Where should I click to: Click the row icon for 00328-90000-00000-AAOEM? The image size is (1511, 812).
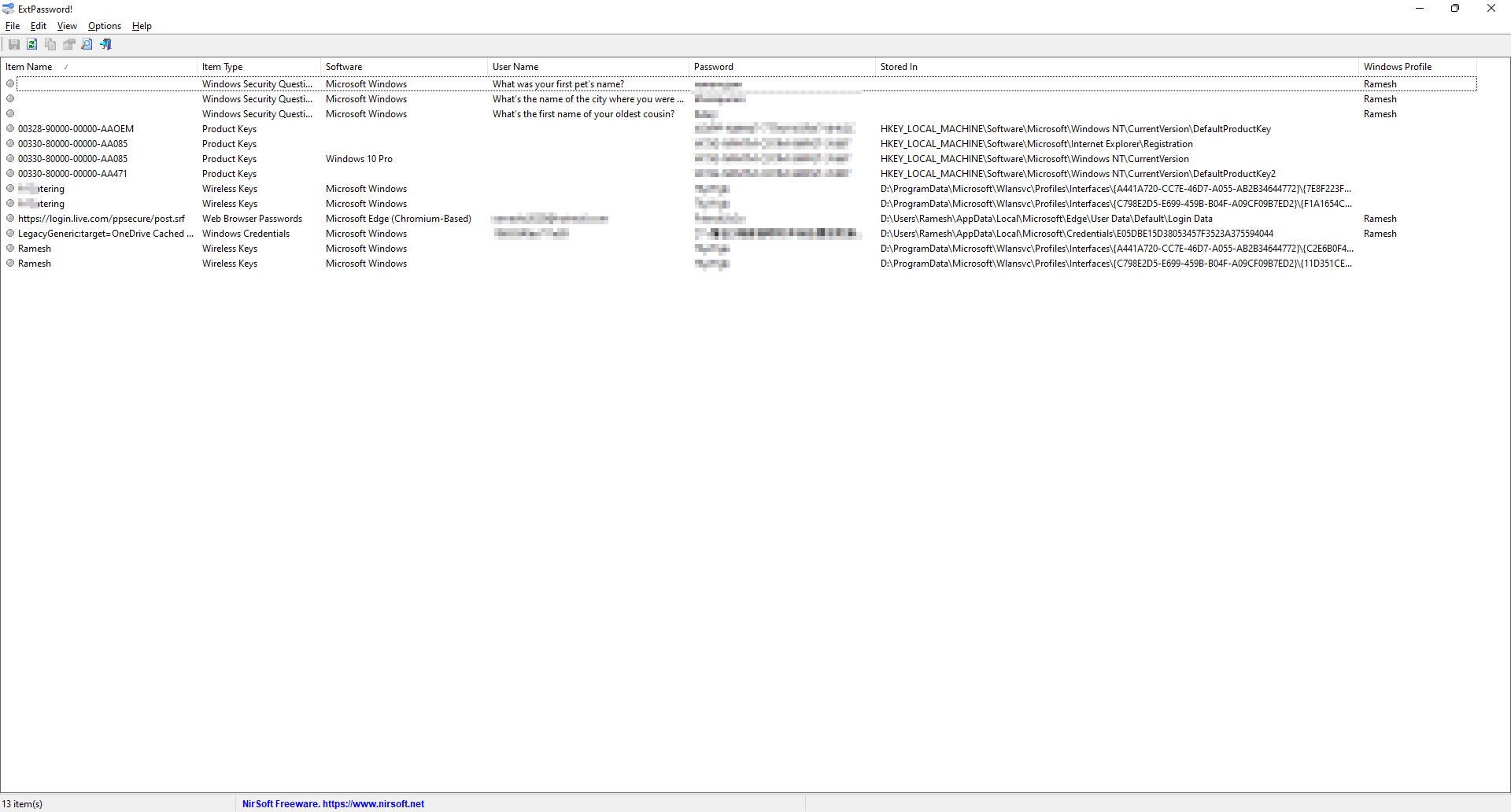coord(10,128)
